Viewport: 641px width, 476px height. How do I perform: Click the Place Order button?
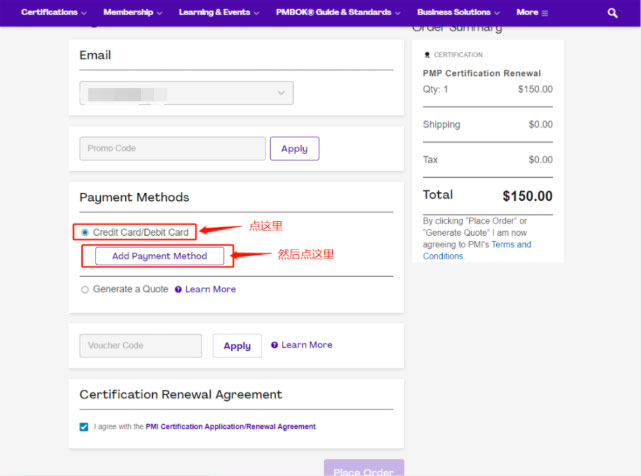364,469
